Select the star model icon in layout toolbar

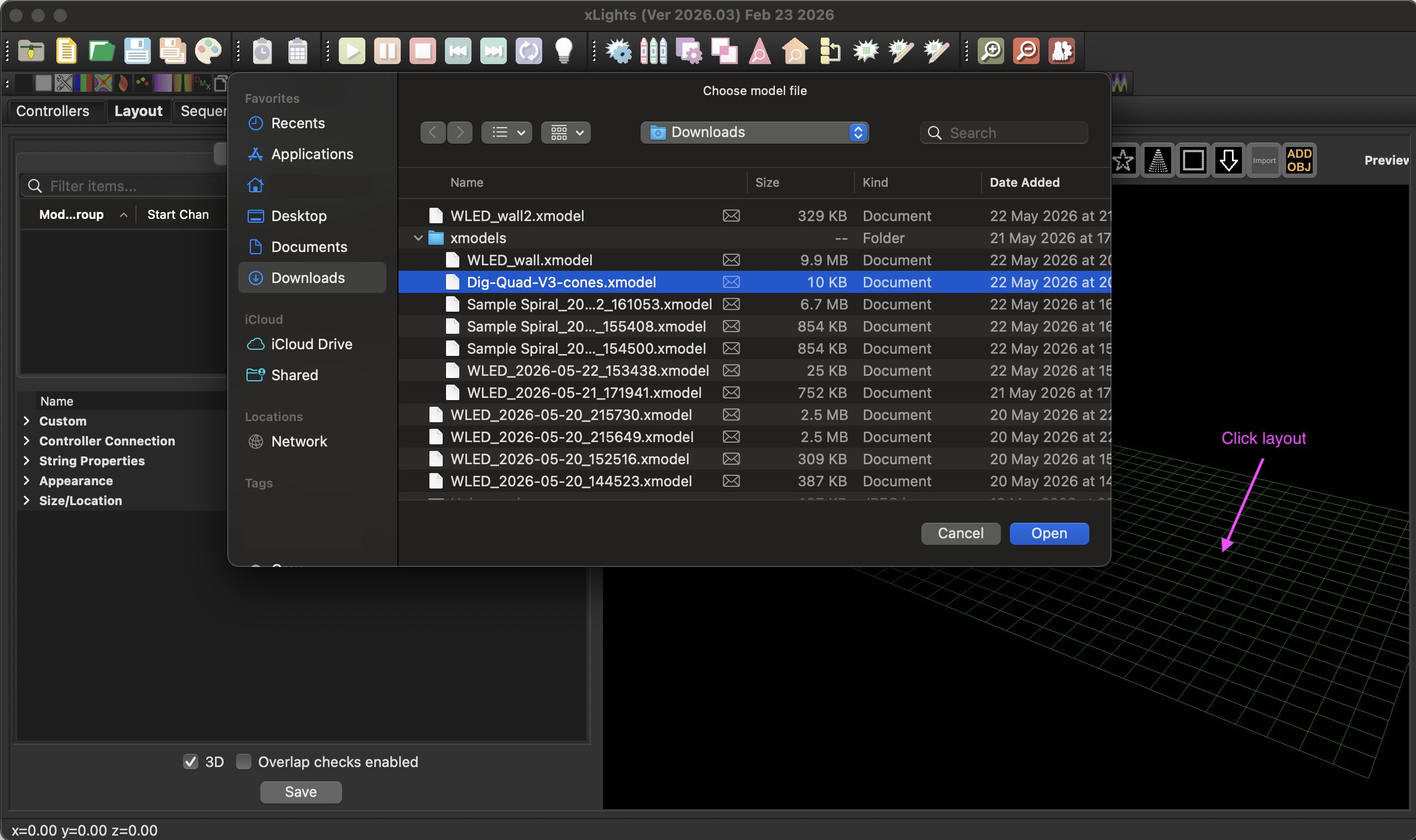(x=1124, y=161)
